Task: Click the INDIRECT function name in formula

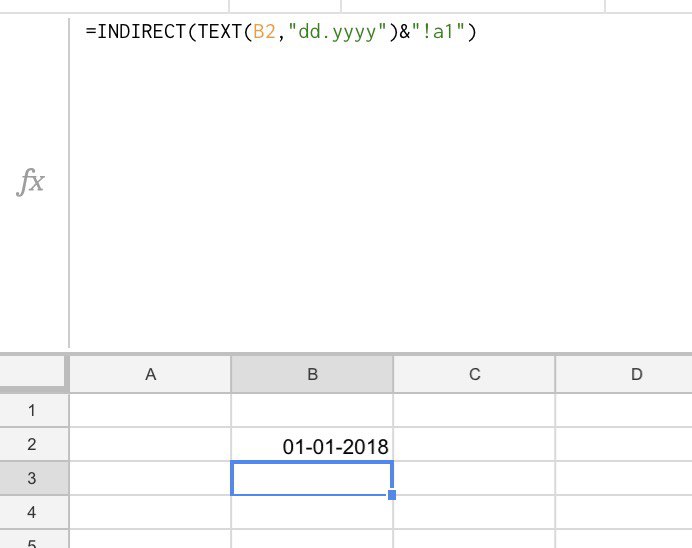Action: (142, 32)
